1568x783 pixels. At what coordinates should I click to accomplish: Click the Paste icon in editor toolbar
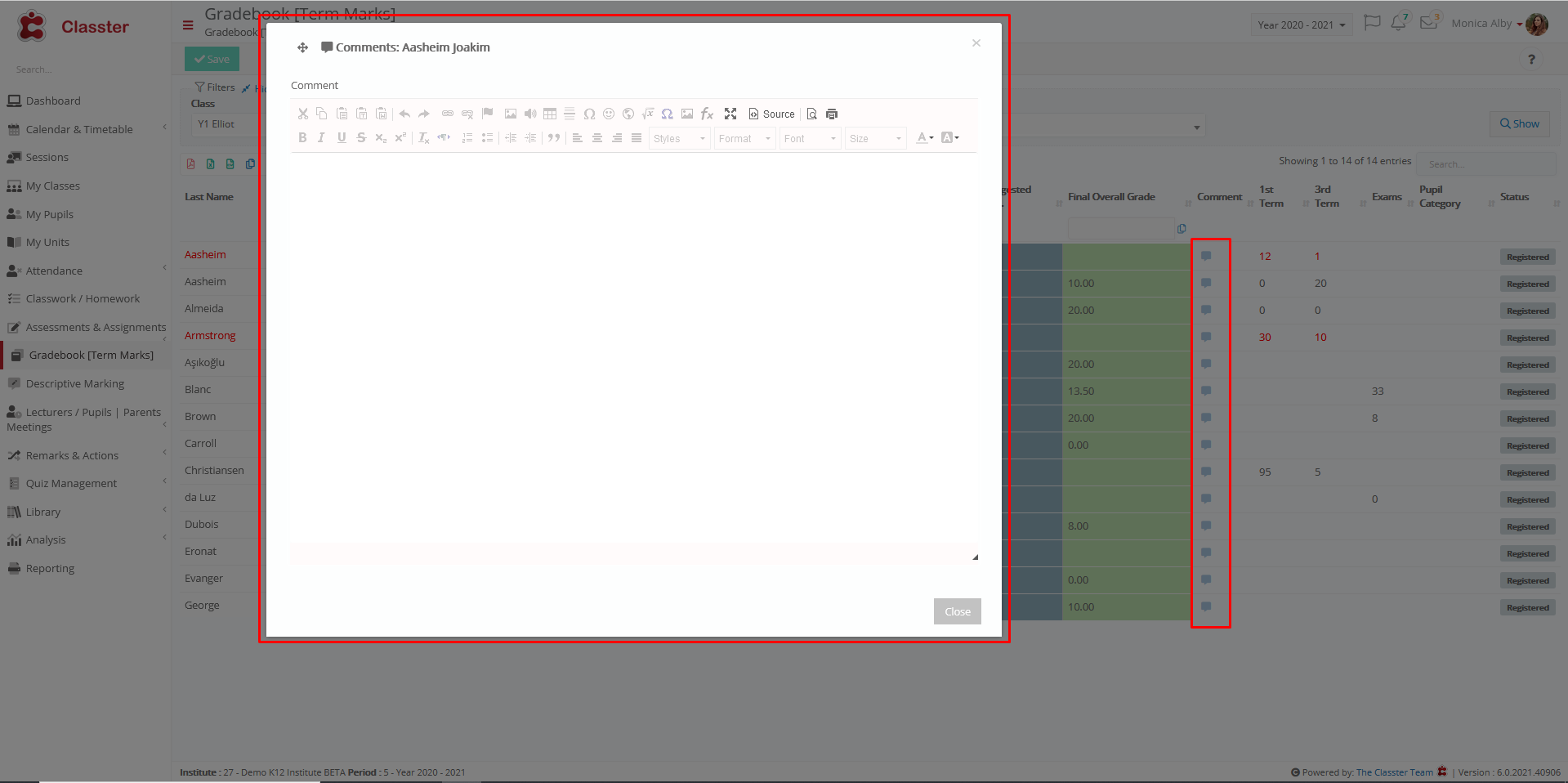click(342, 114)
